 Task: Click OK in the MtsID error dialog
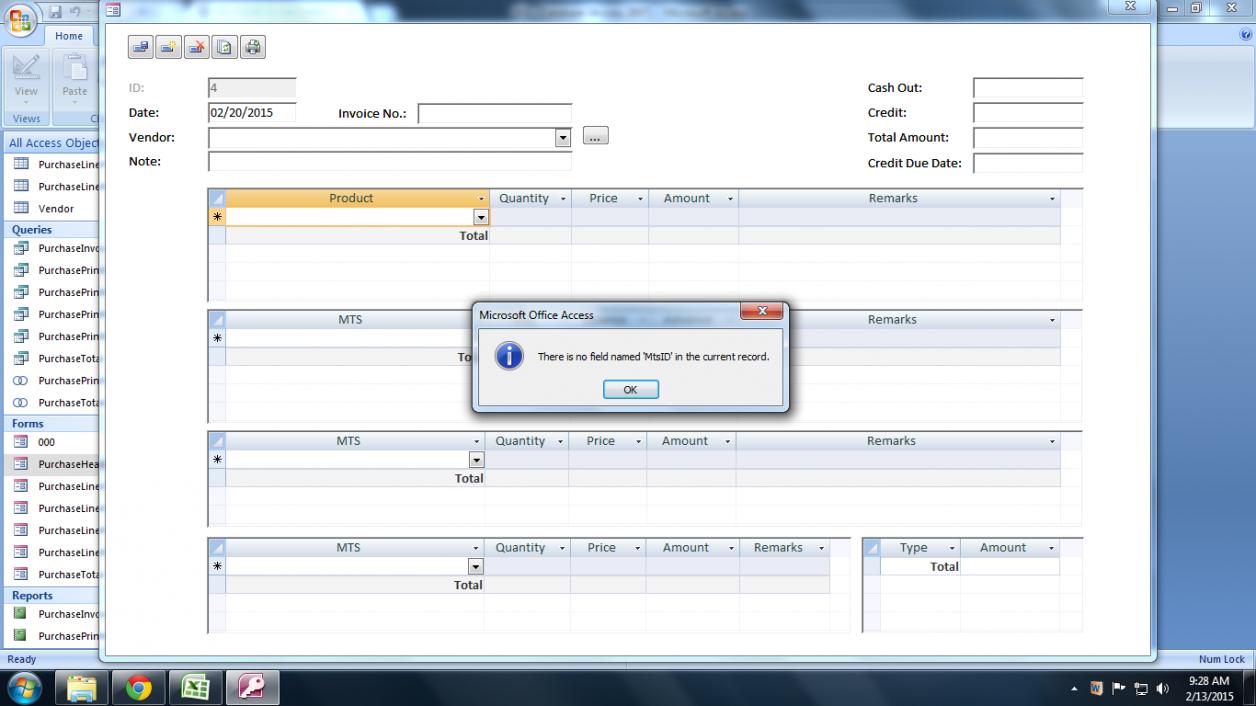click(630, 390)
